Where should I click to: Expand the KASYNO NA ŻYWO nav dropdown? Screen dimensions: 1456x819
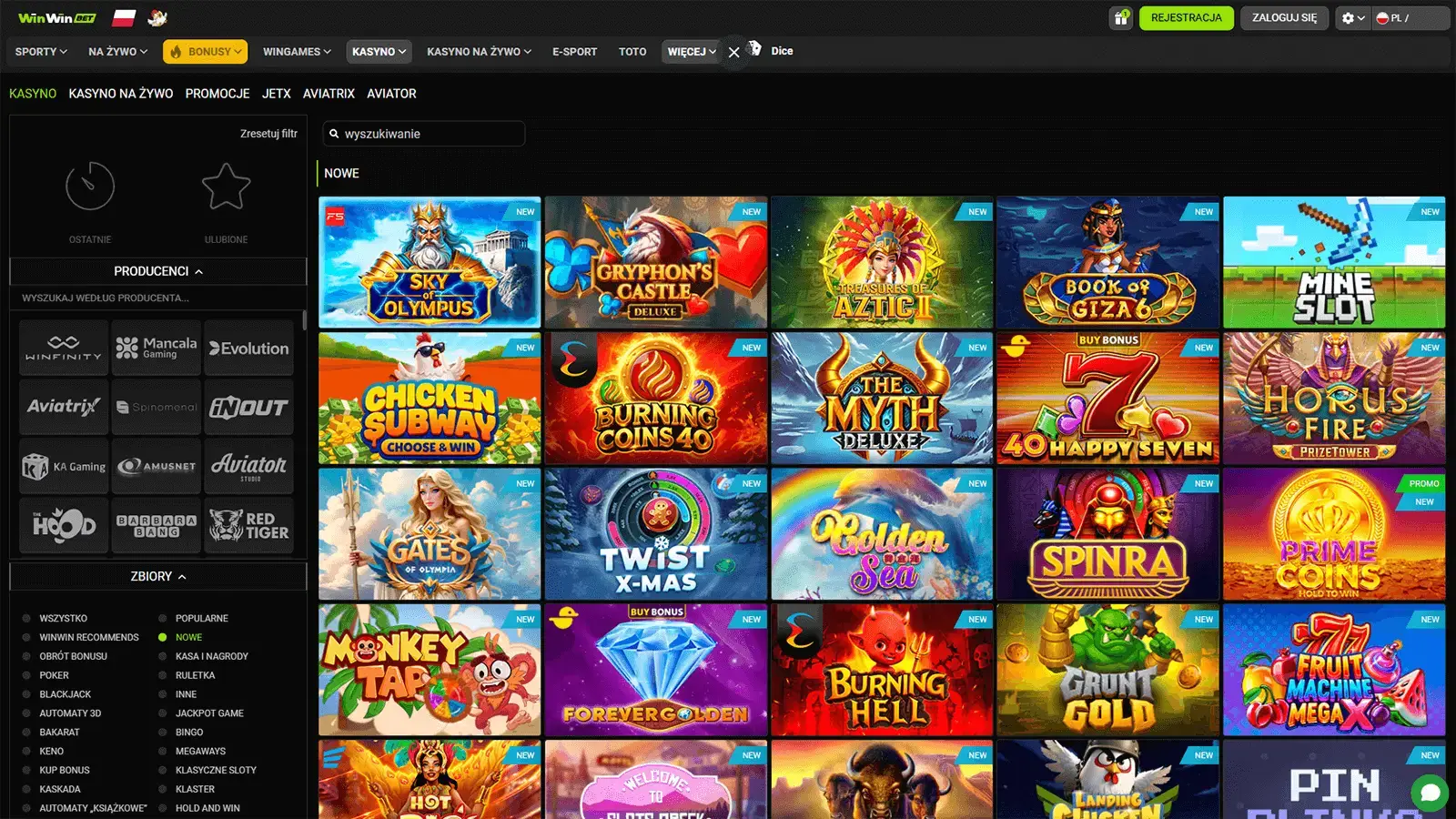click(479, 52)
